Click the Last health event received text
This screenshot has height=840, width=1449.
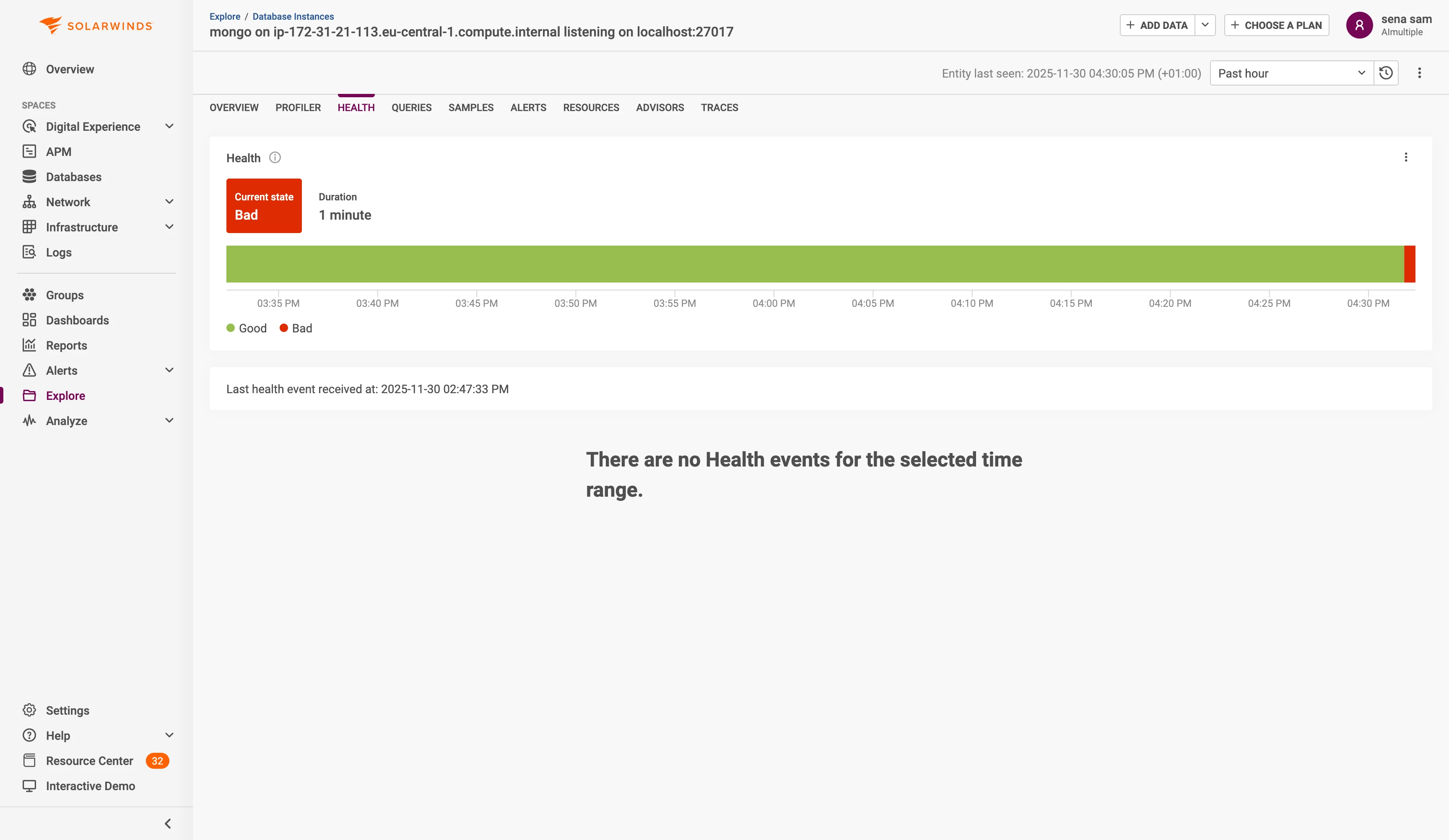[367, 389]
